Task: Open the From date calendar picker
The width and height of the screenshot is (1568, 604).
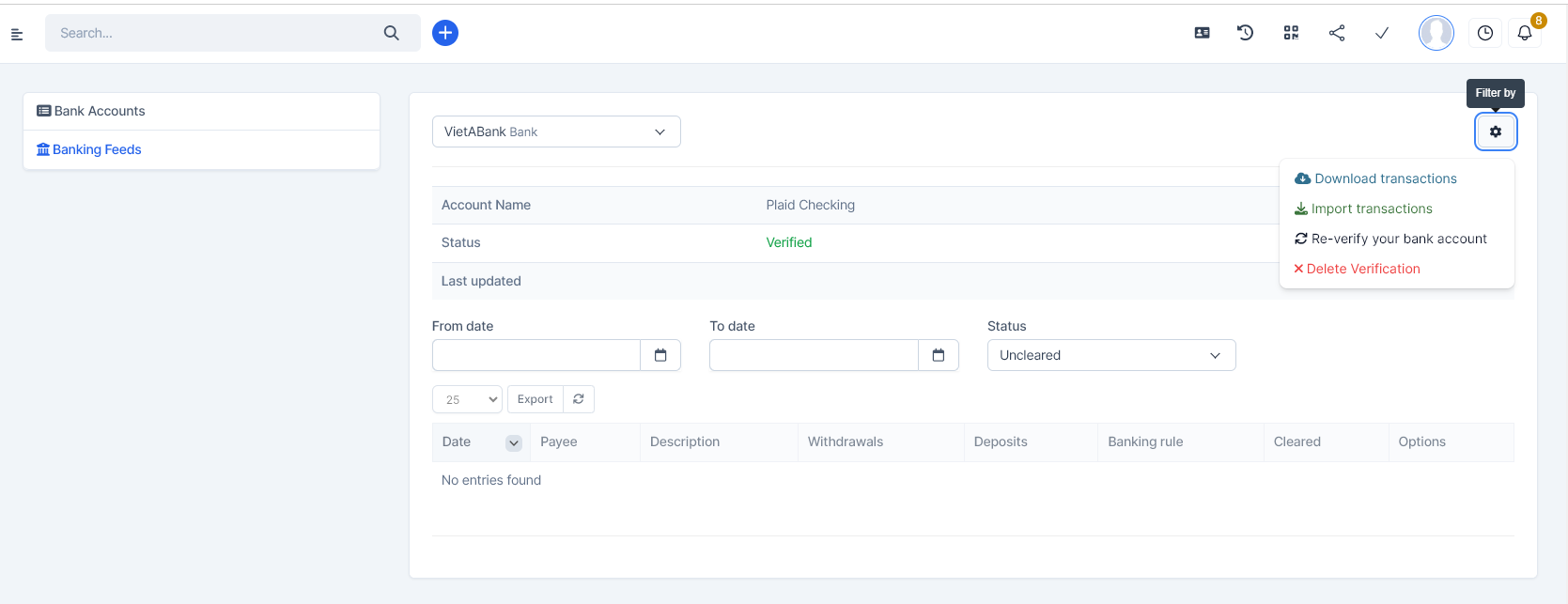Action: pyautogui.click(x=660, y=355)
